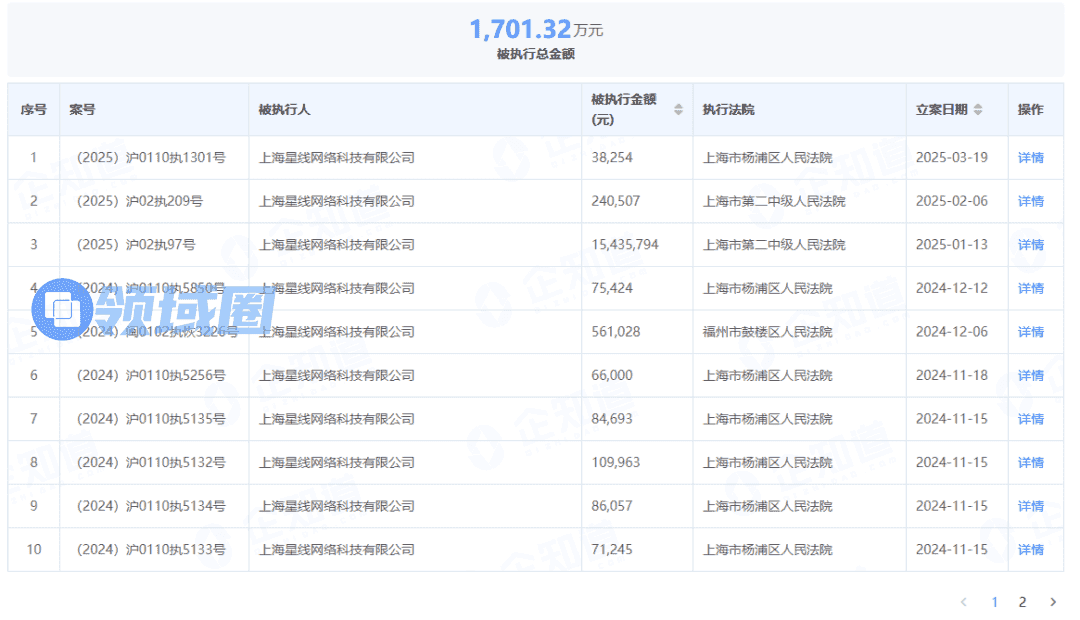The width and height of the screenshot is (1080, 620).
Task: Sort by 立案日期 column sort icon
Action: point(978,110)
